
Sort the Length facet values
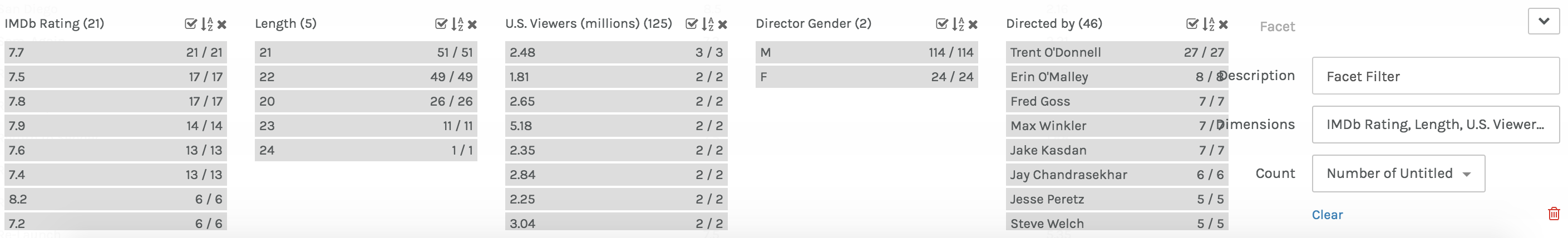(x=457, y=24)
